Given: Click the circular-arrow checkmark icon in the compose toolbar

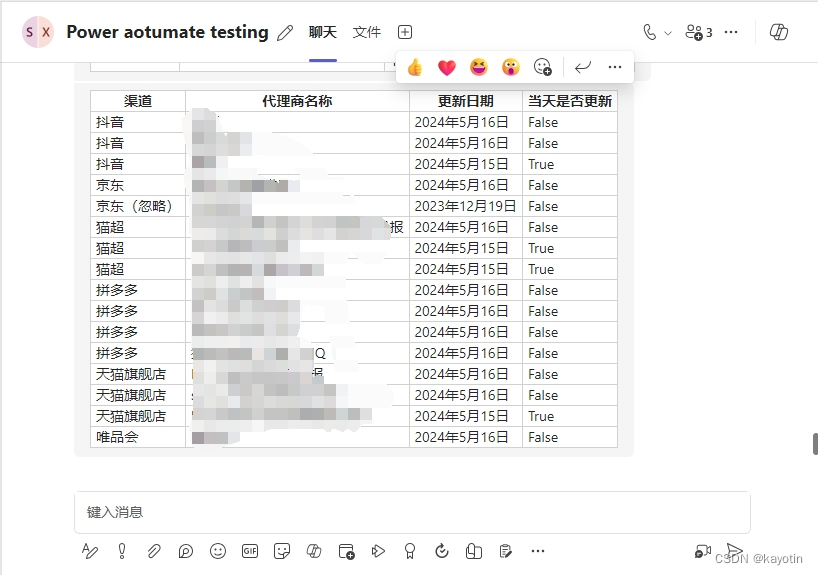Looking at the screenshot, I should pos(442,551).
